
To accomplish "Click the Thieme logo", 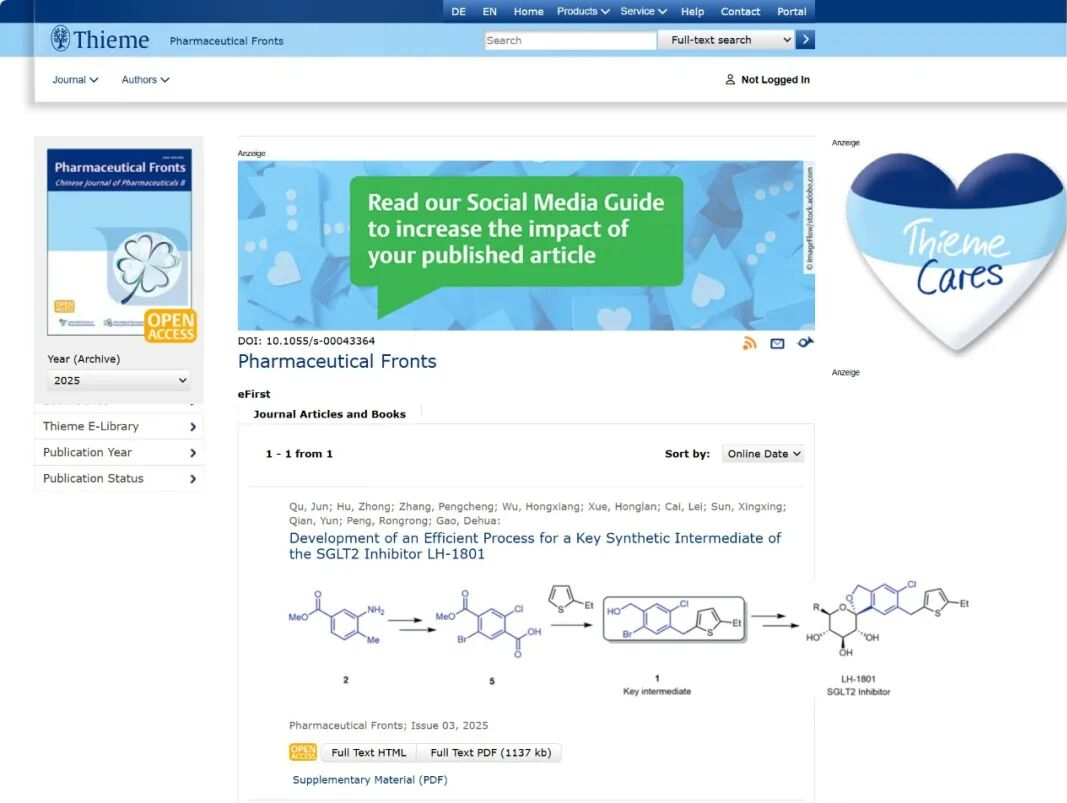I will [100, 40].
